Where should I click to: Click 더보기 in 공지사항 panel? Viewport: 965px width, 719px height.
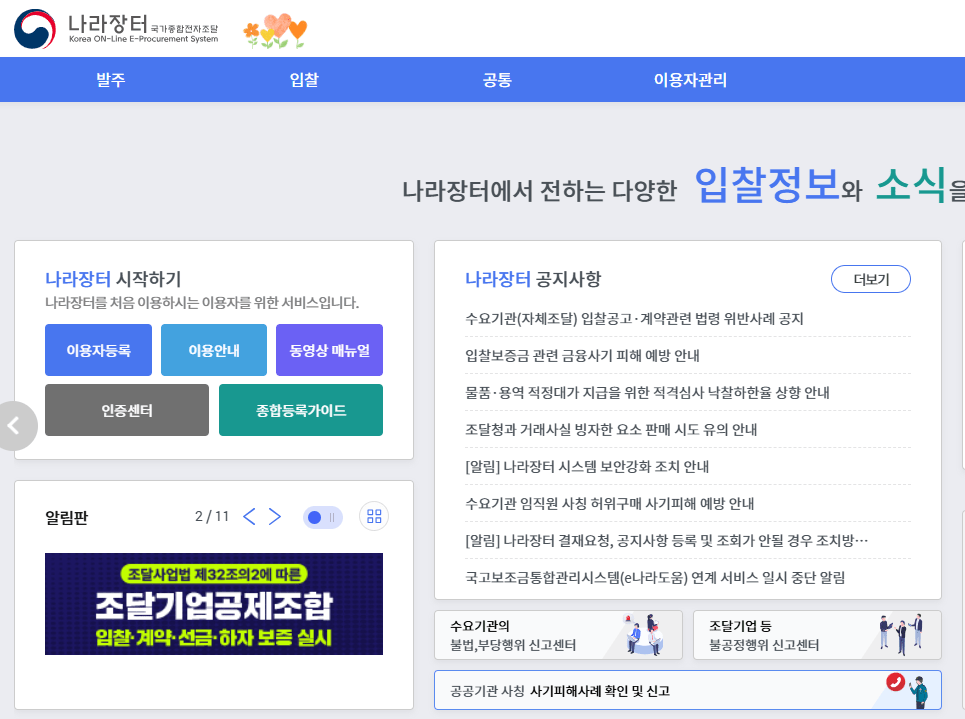[871, 279]
